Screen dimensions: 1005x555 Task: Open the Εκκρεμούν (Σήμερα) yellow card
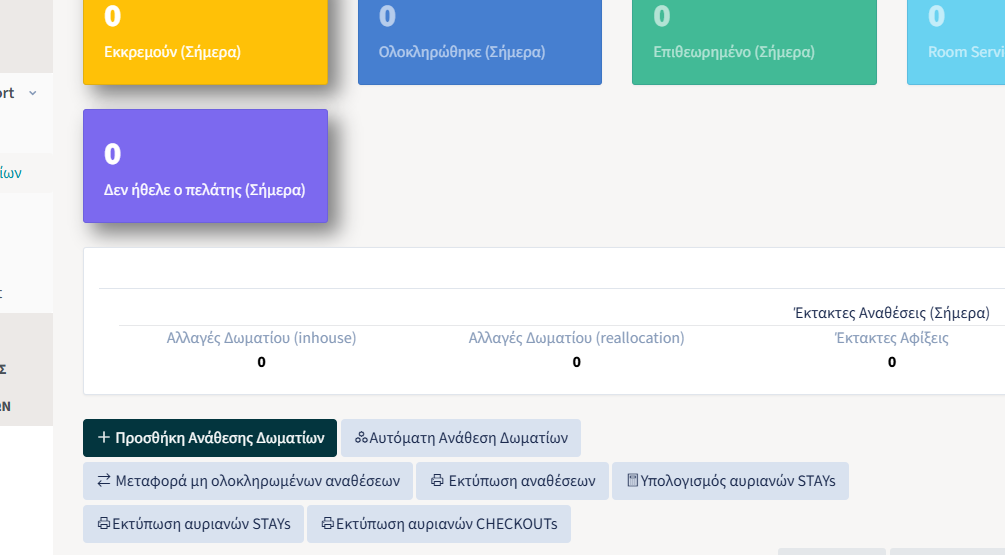click(x=205, y=42)
